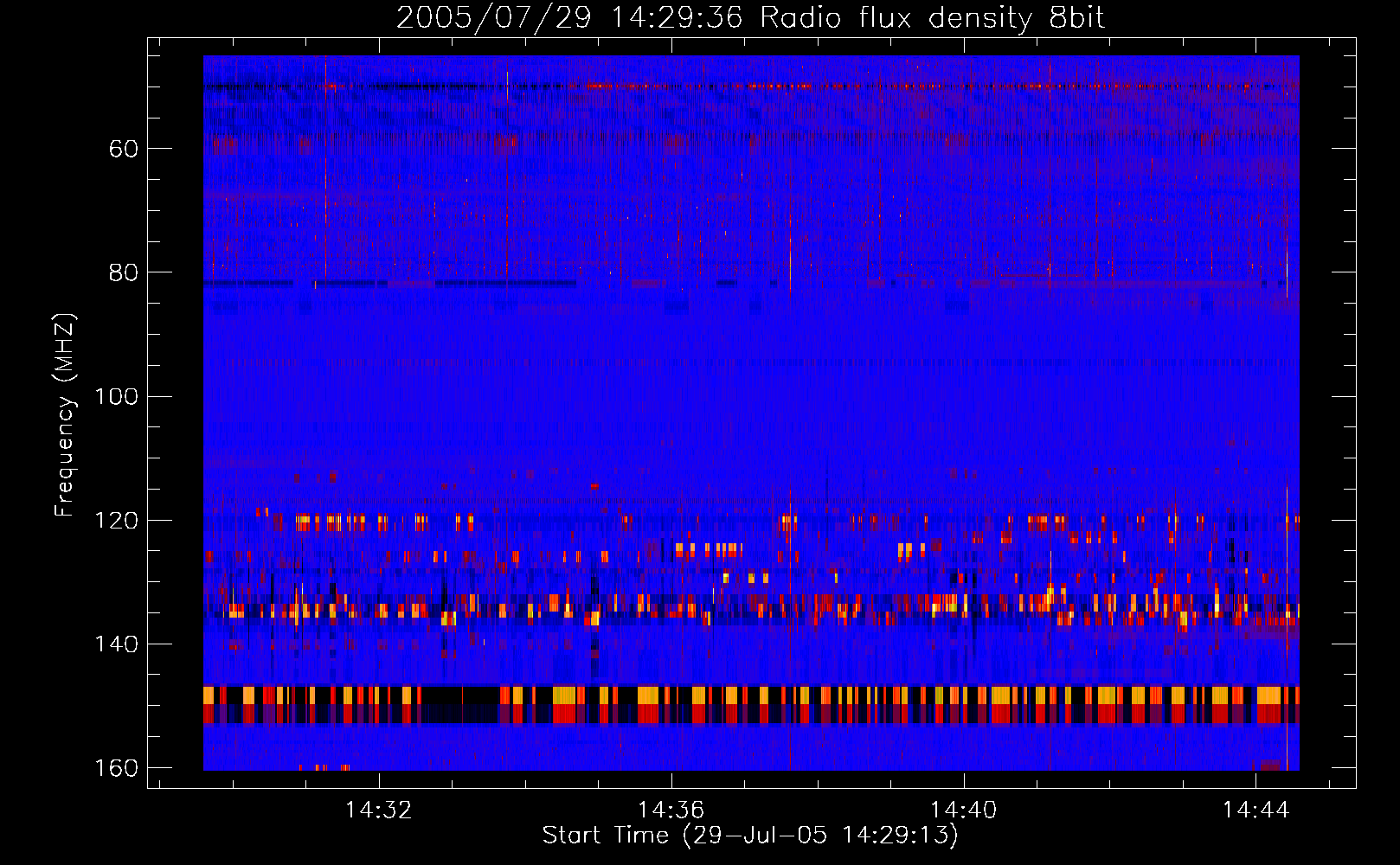Click the 140 frequency tick label
1400x865 pixels.
click(x=116, y=644)
